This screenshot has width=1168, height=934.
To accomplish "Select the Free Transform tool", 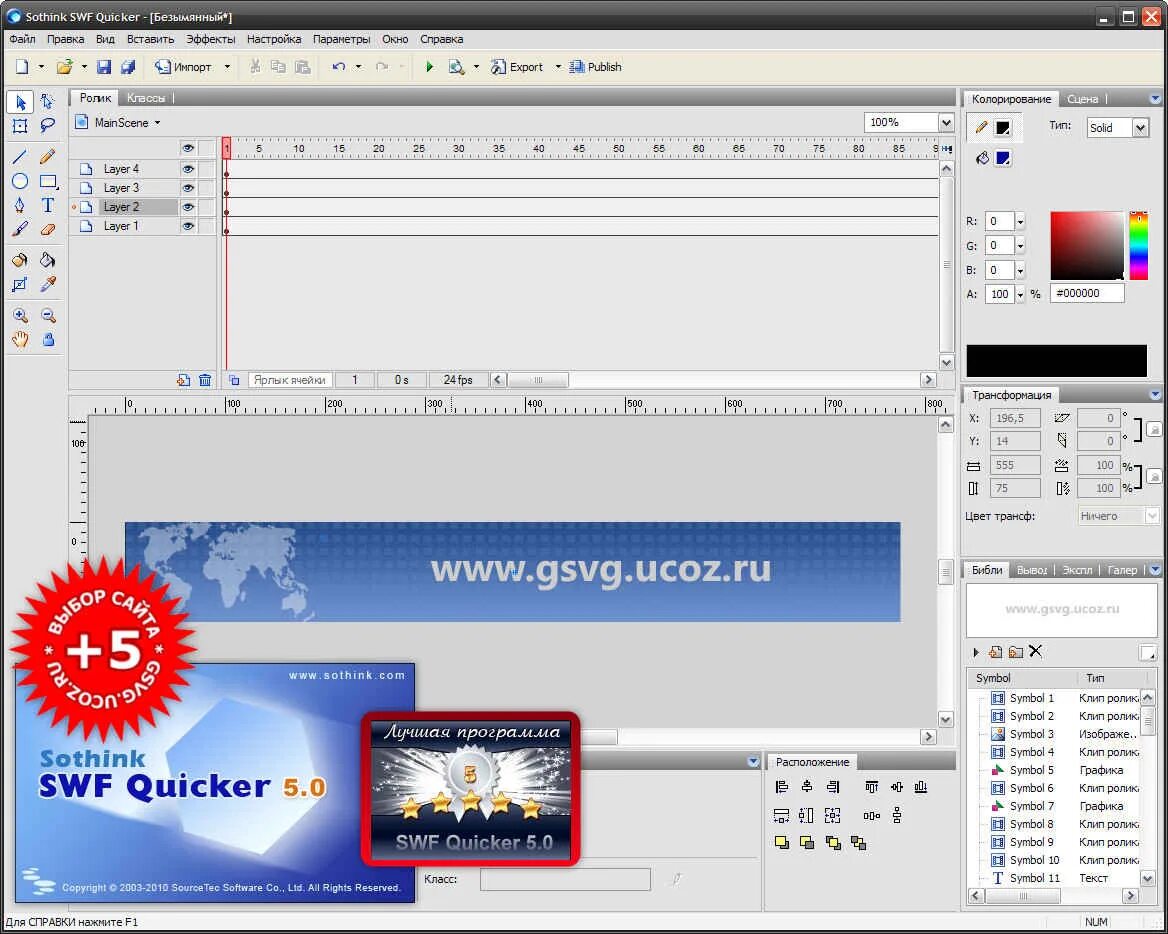I will point(20,126).
